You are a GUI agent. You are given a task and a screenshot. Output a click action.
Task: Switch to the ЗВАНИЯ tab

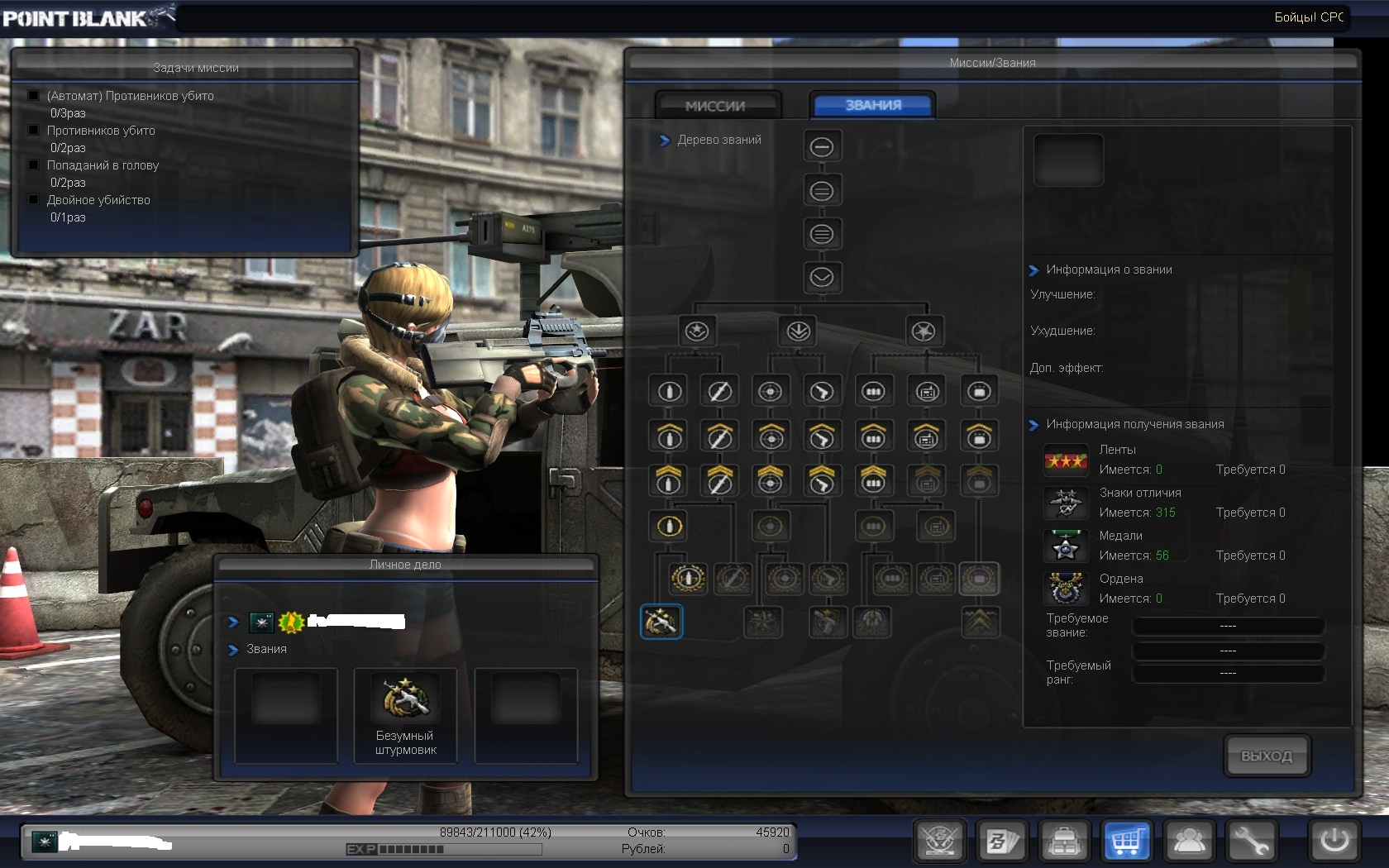(x=873, y=105)
